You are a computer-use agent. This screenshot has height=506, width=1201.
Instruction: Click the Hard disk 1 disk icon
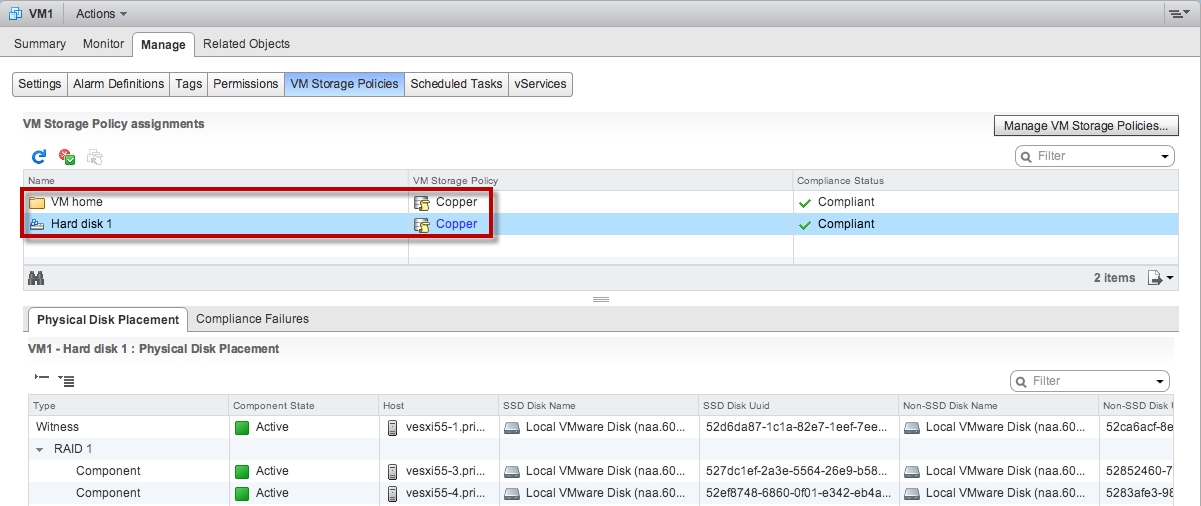tap(37, 224)
